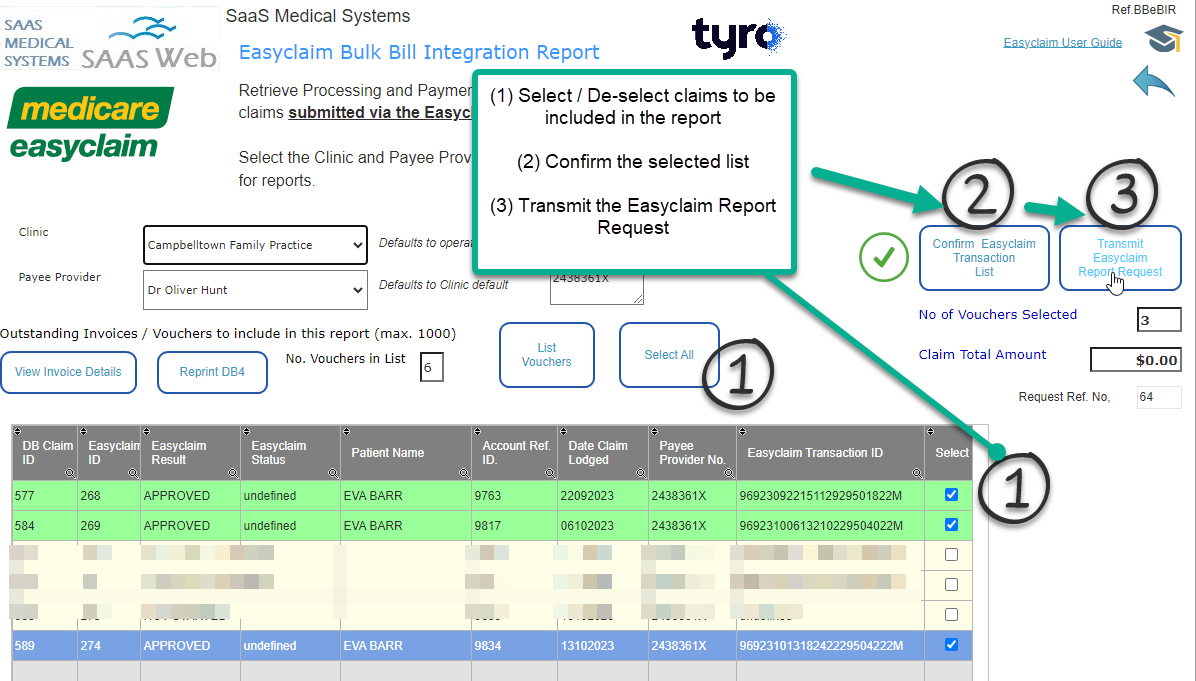1196x681 pixels.
Task: Click the No. Vouchers in List field
Action: click(432, 368)
